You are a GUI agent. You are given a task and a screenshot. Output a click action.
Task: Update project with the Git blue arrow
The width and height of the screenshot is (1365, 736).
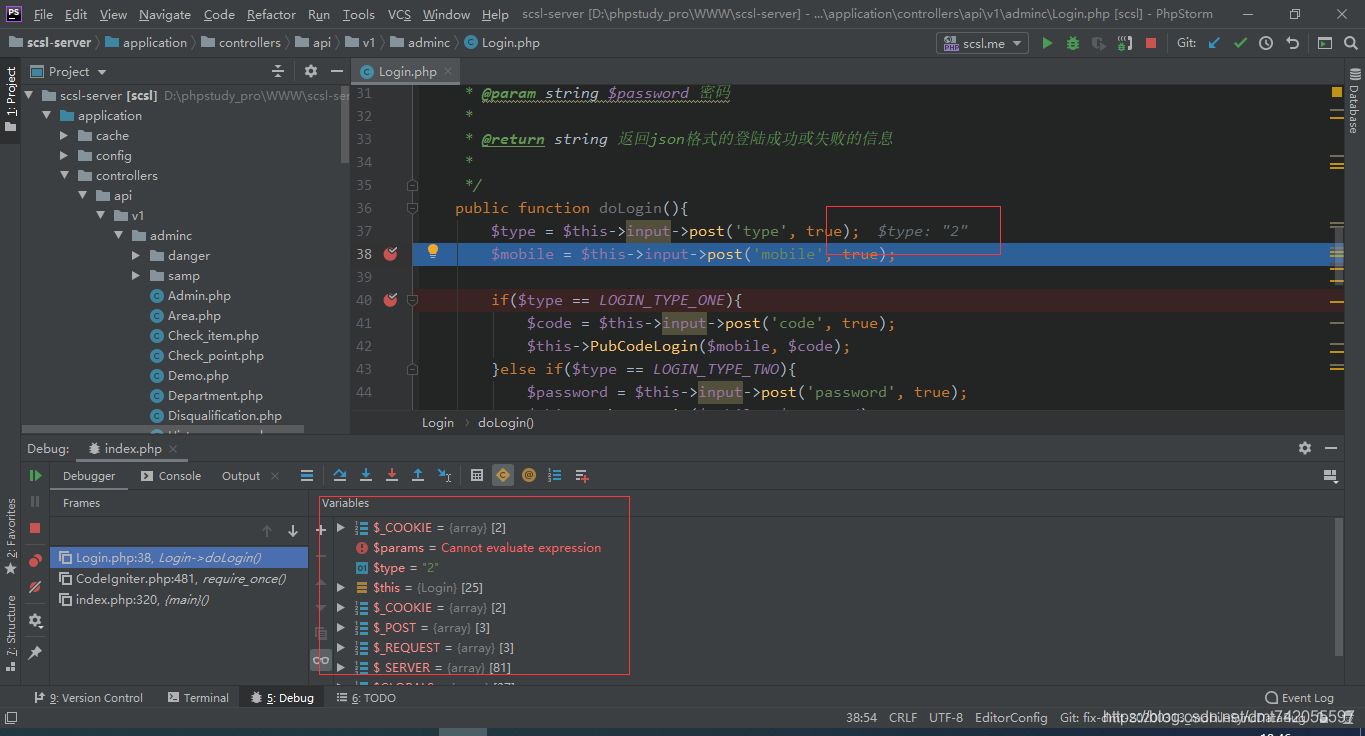point(1214,43)
